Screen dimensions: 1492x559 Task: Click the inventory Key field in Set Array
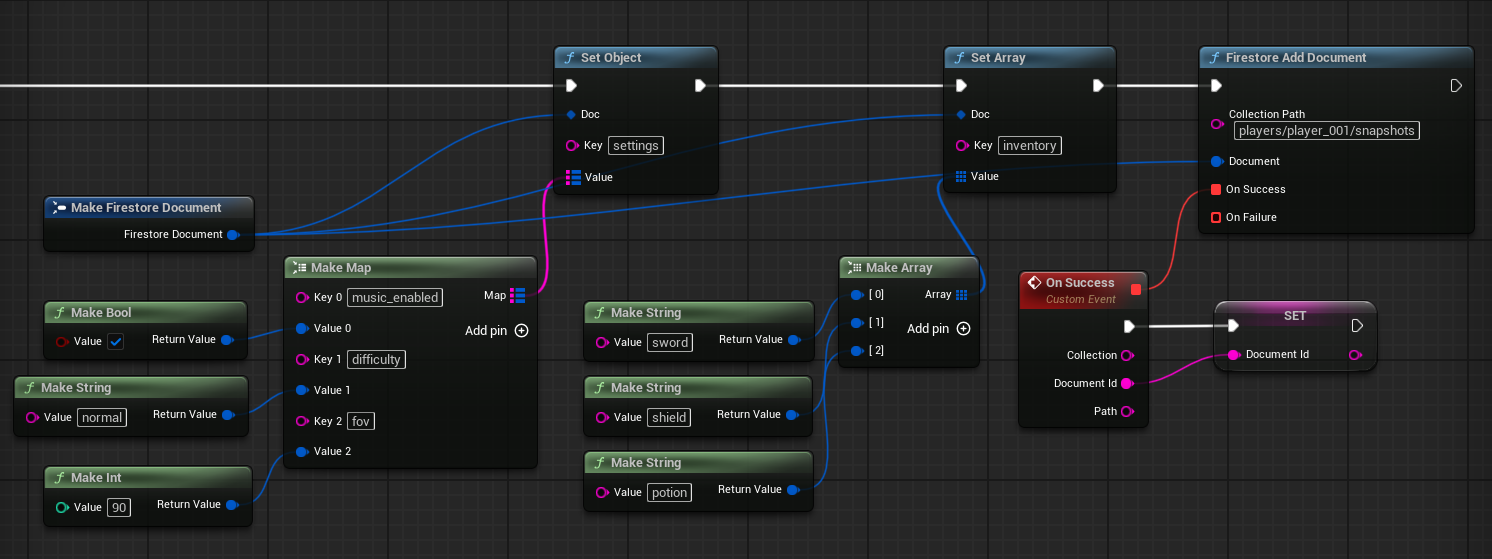tap(1029, 146)
